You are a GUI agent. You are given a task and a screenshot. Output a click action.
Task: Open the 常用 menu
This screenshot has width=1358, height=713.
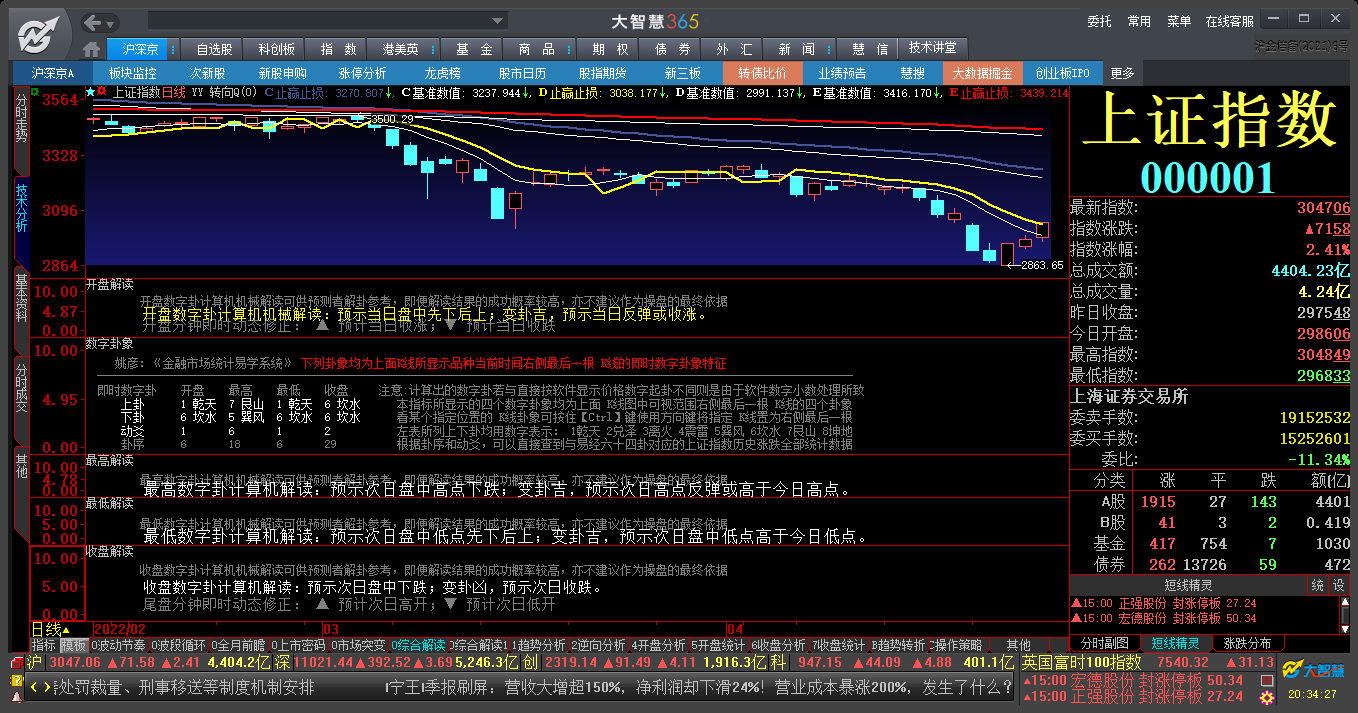[1139, 21]
